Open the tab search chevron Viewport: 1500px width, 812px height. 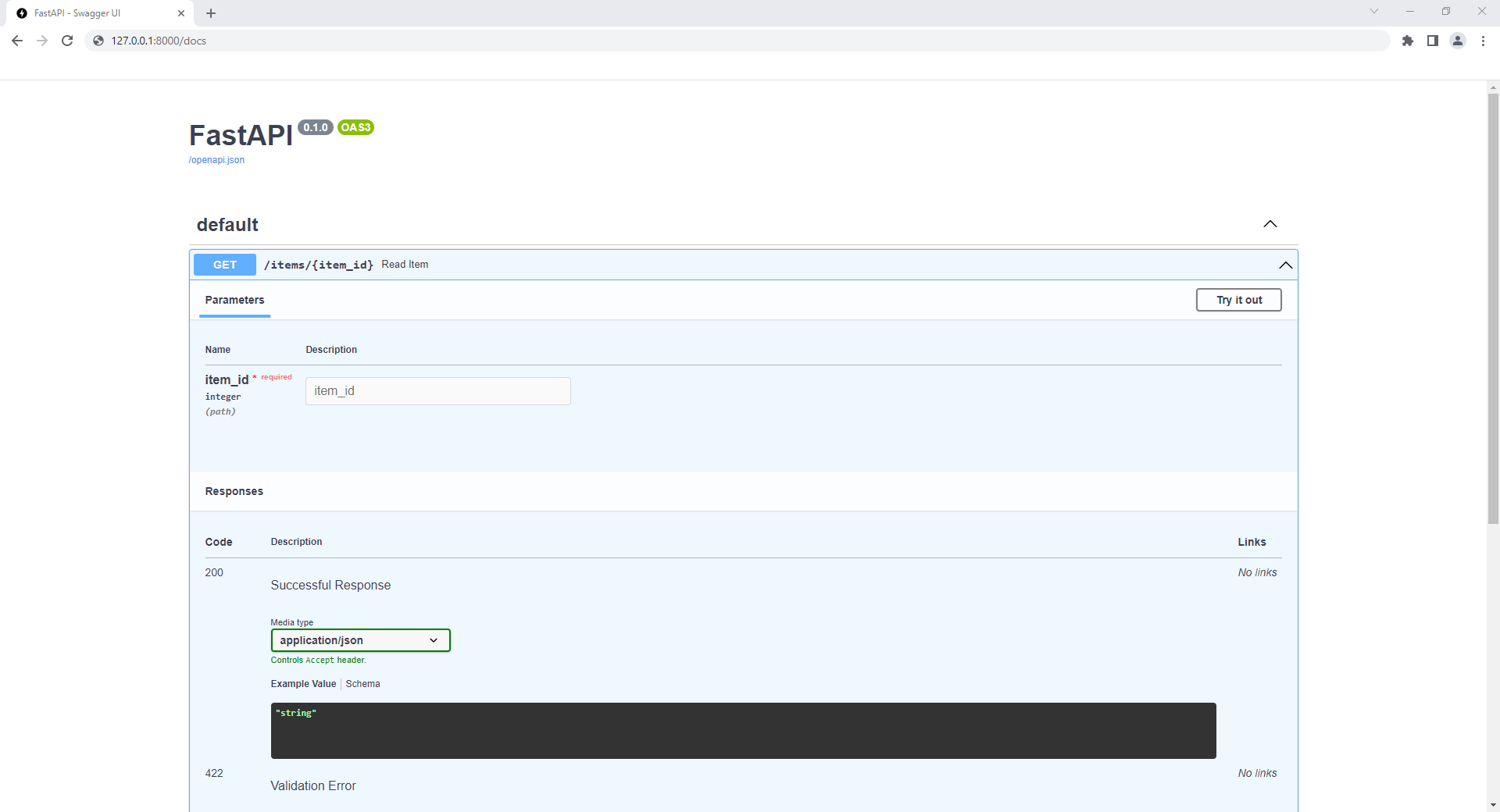1374,11
